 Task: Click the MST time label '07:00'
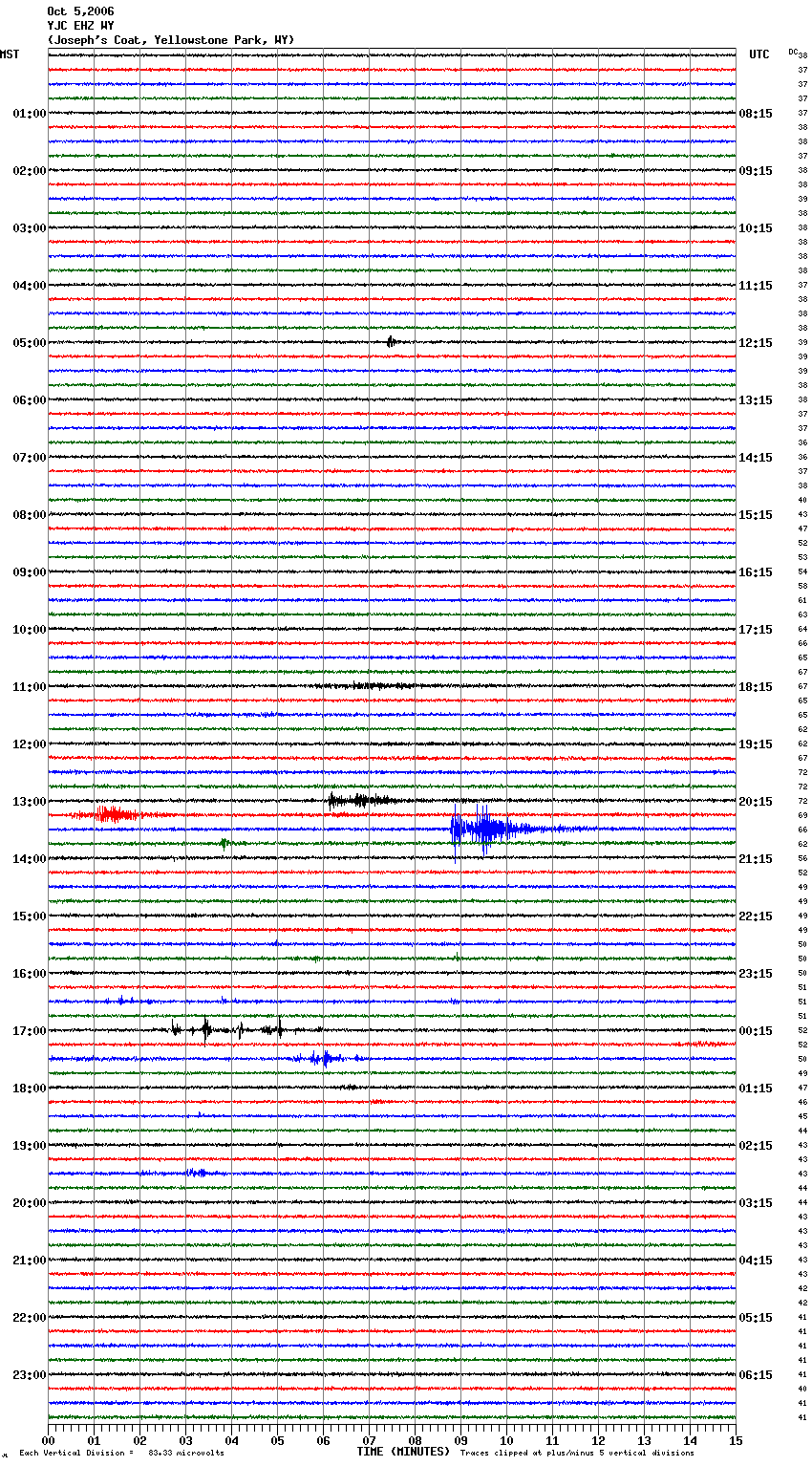point(30,458)
